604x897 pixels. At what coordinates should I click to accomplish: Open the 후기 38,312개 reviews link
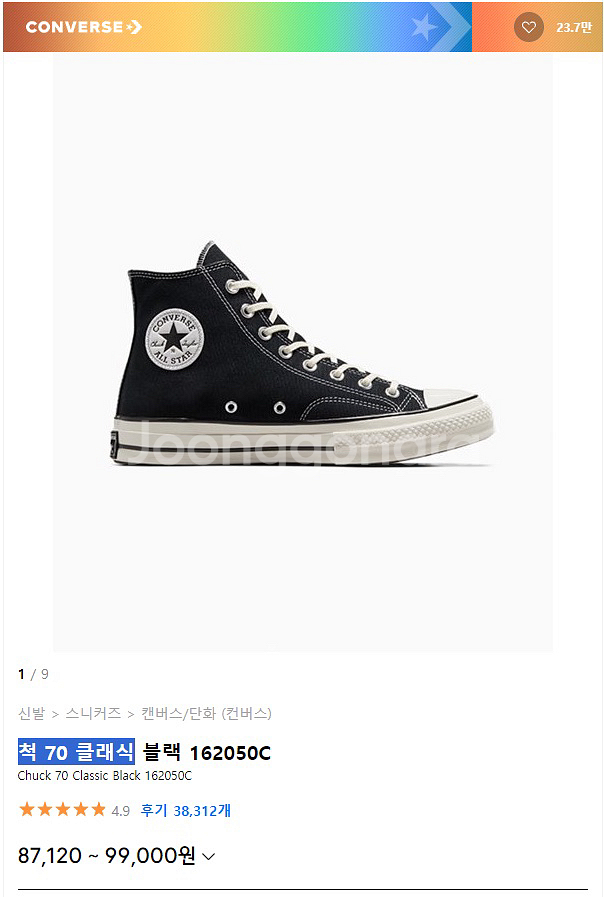click(x=185, y=811)
